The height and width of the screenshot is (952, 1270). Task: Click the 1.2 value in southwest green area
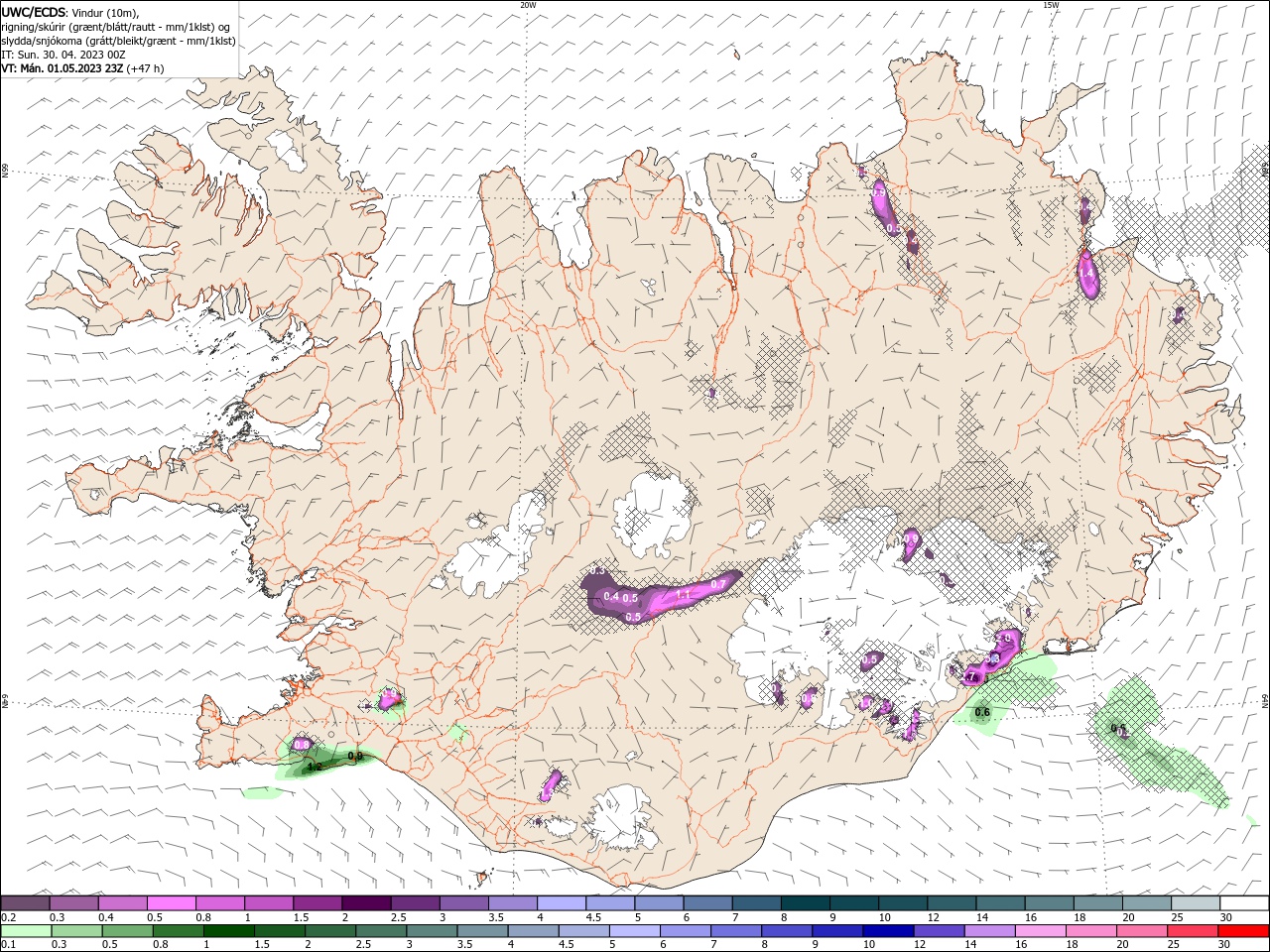click(315, 767)
